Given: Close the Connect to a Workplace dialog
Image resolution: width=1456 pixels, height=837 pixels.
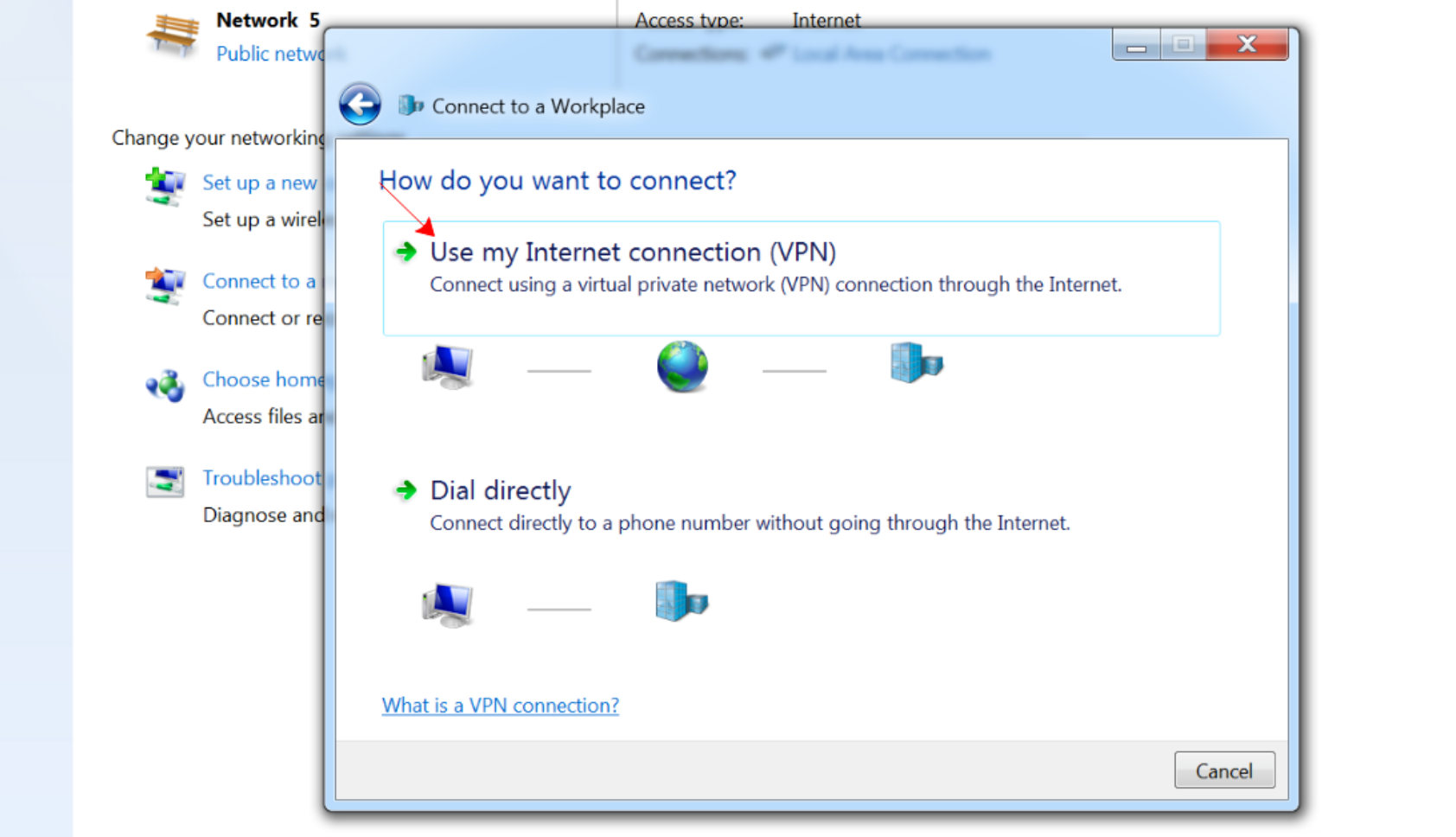Looking at the screenshot, I should click(x=1247, y=44).
